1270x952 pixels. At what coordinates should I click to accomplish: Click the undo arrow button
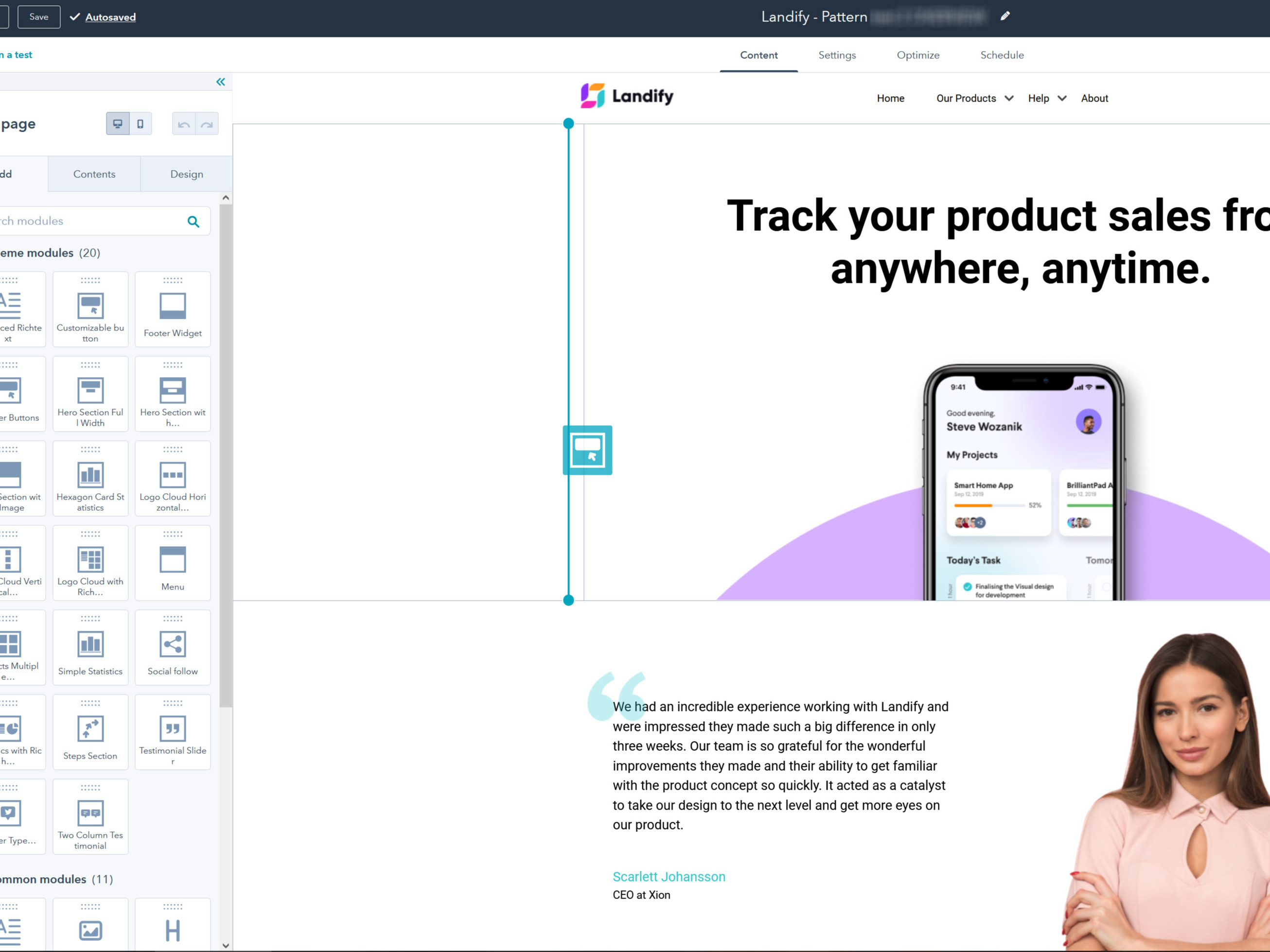(184, 124)
